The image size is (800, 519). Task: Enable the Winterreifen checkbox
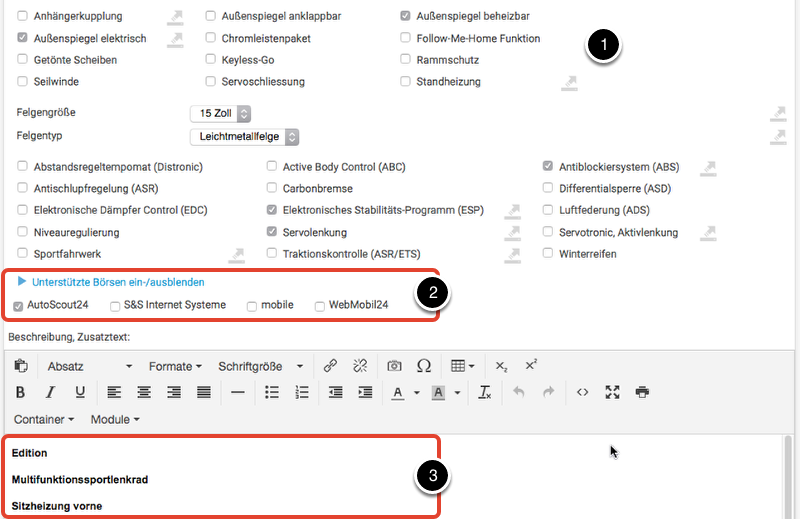click(x=548, y=254)
